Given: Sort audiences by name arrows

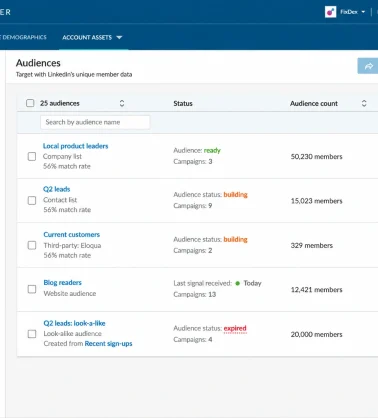Looking at the screenshot, I should click(x=122, y=103).
